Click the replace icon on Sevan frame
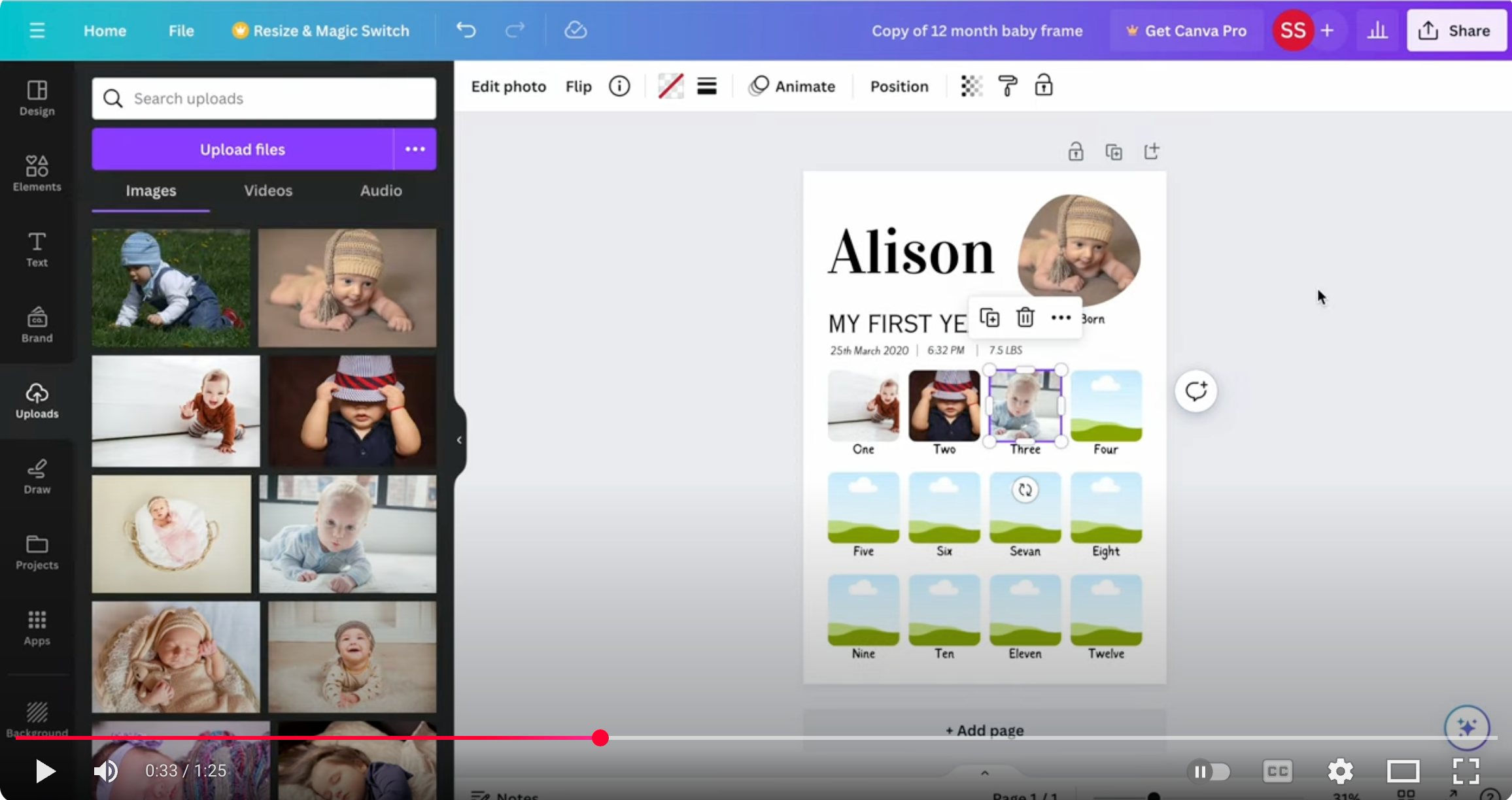The image size is (1512, 800). (1025, 490)
